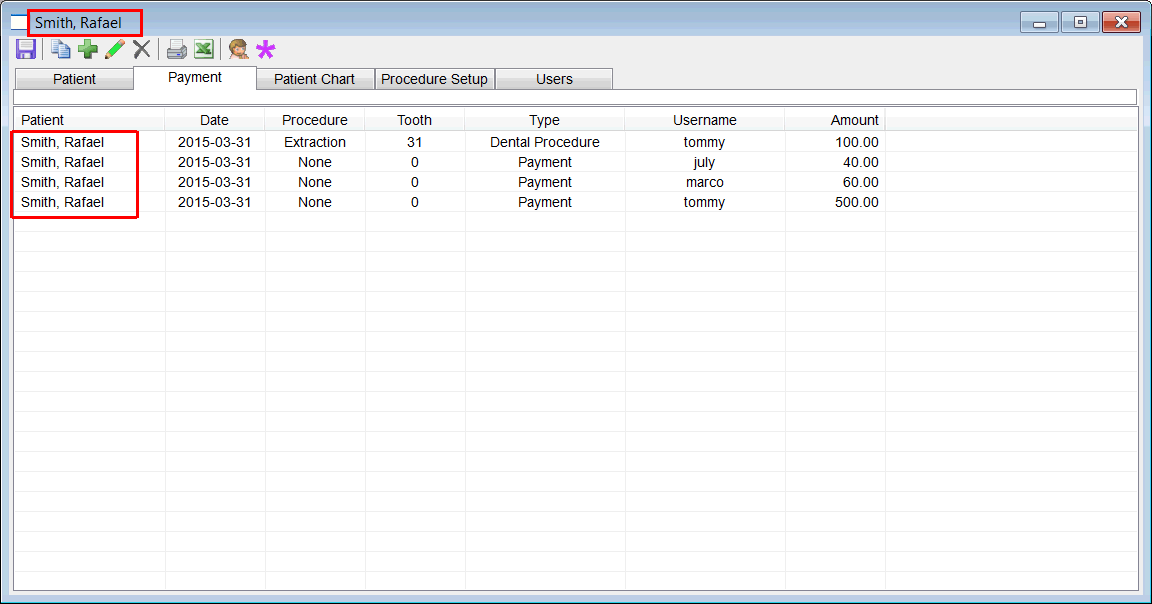The height and width of the screenshot is (604, 1152).
Task: Click the date in the Extraction row
Action: 215,142
